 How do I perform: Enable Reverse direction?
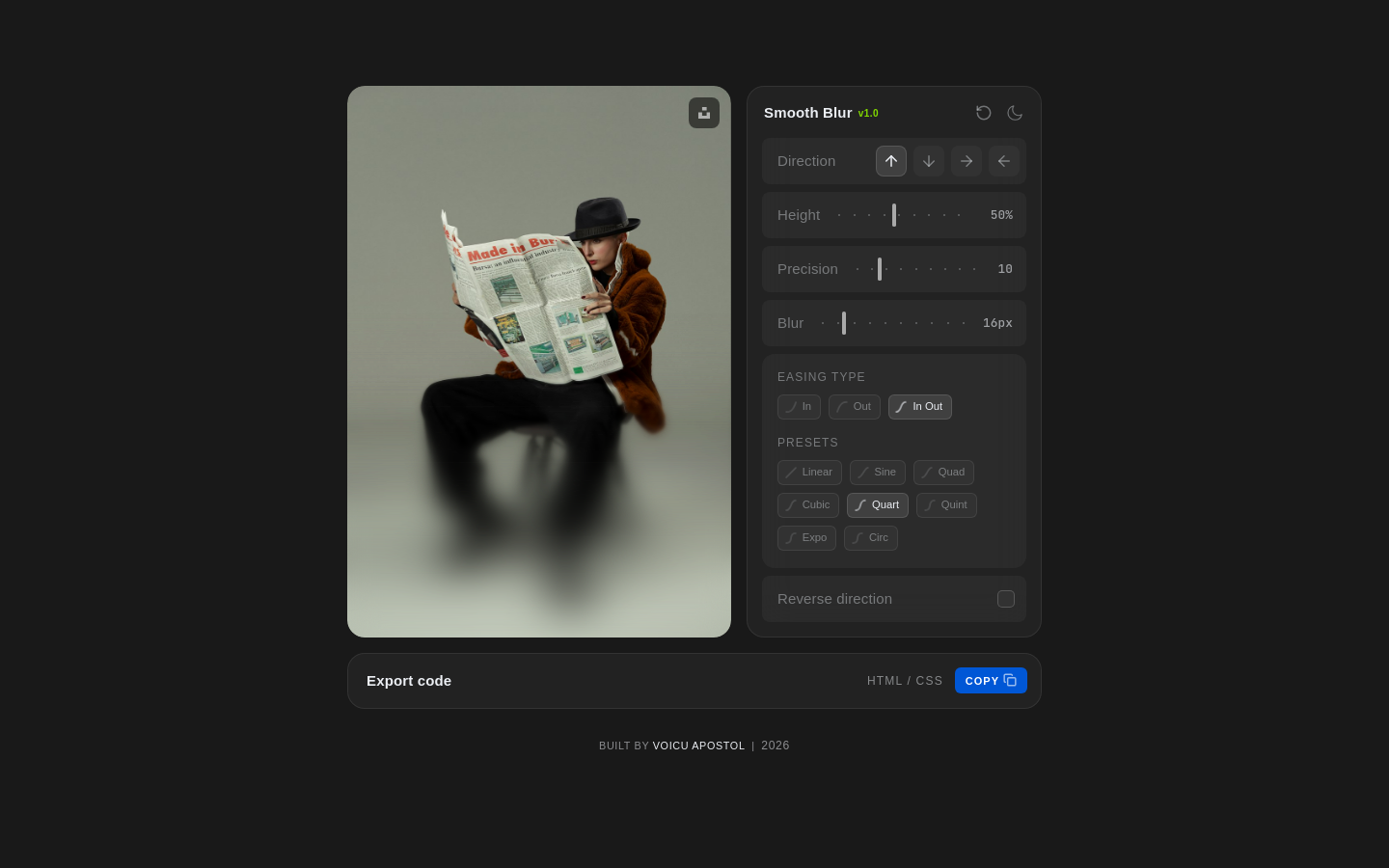click(x=1006, y=599)
